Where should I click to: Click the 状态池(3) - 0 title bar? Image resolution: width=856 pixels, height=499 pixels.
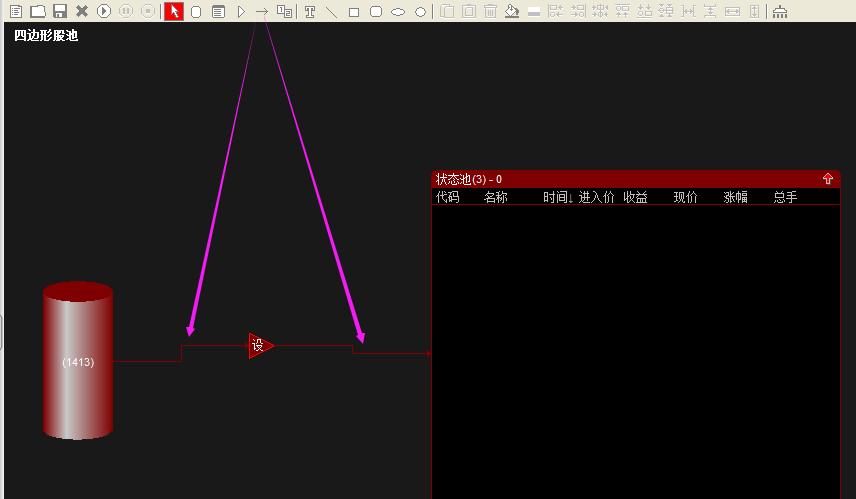[635, 179]
